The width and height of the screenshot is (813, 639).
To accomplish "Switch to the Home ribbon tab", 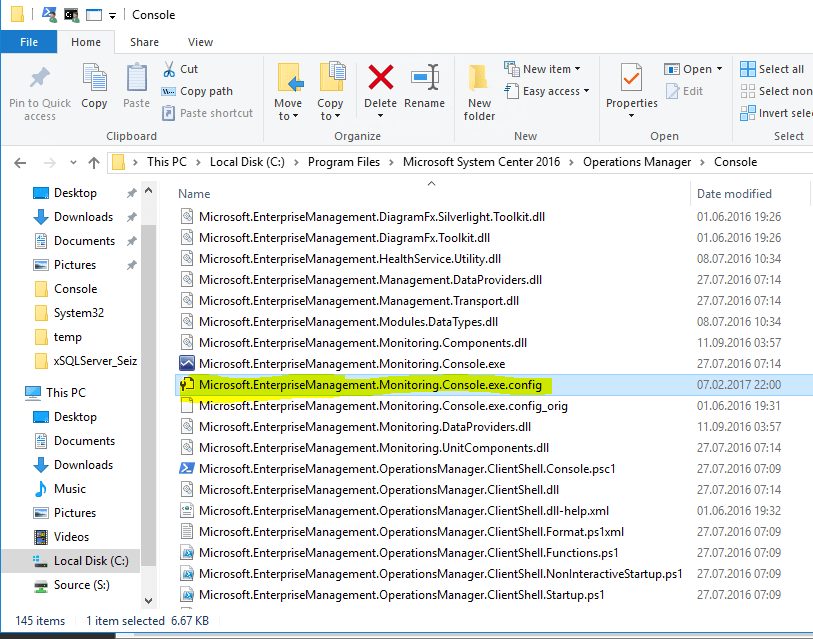I will coord(86,42).
